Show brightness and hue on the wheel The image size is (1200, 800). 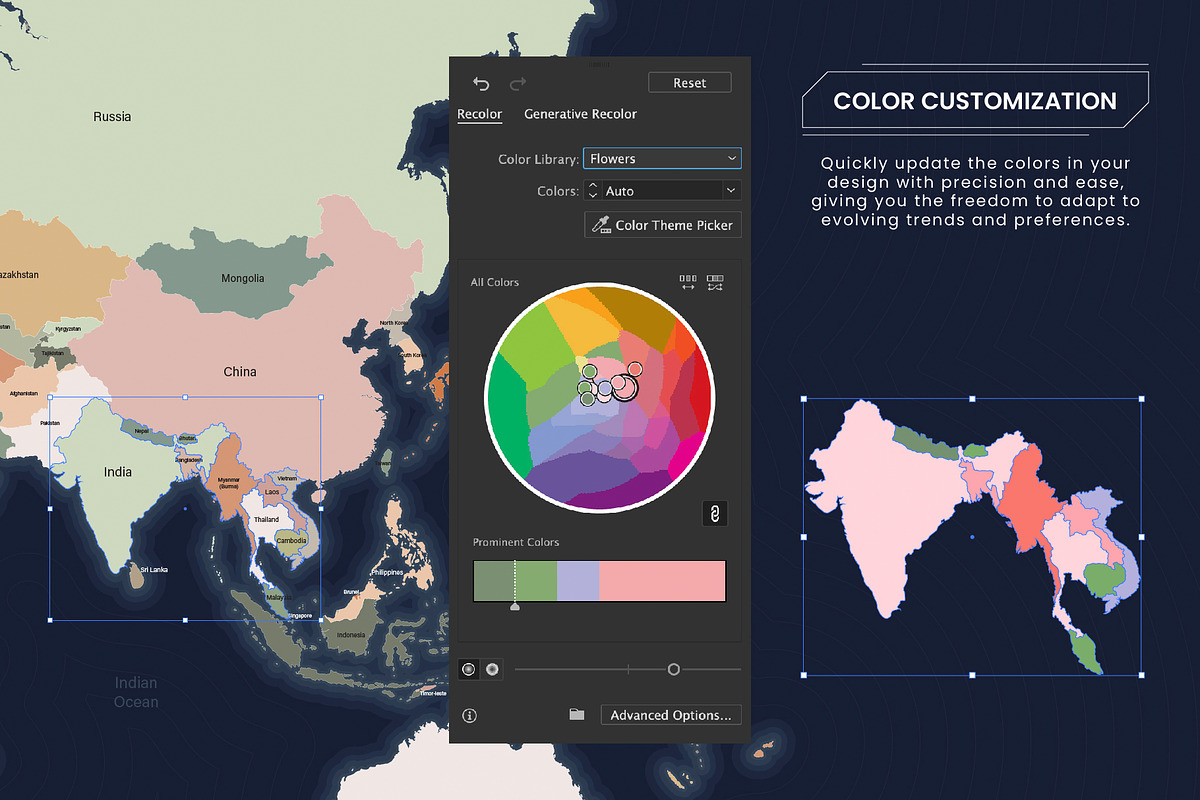tap(492, 669)
